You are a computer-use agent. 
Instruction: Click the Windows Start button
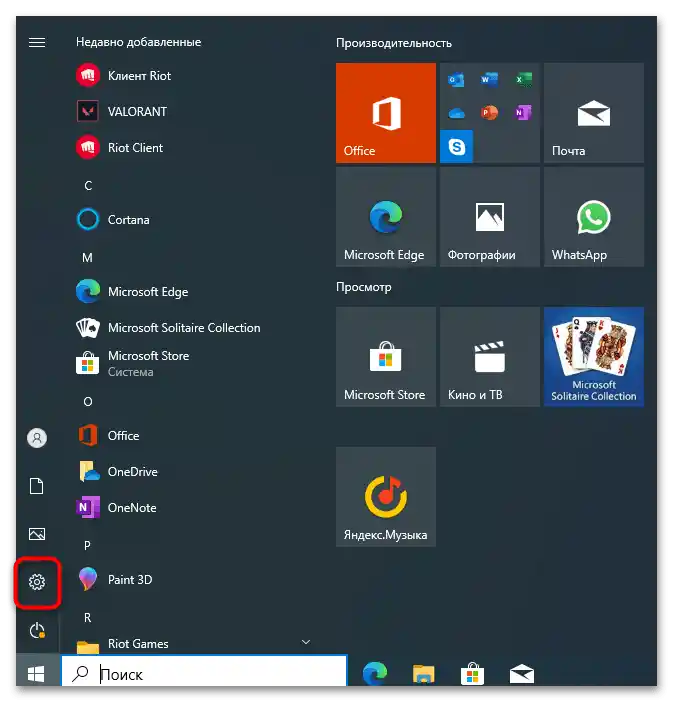point(37,674)
